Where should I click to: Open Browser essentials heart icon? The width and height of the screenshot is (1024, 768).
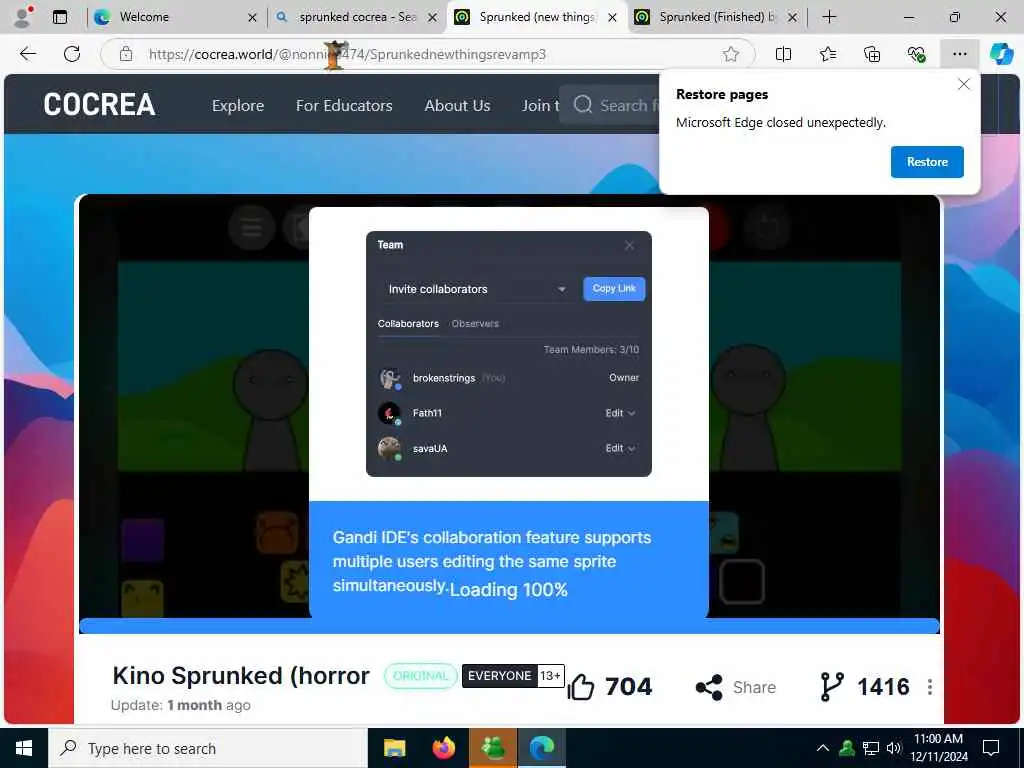[916, 54]
